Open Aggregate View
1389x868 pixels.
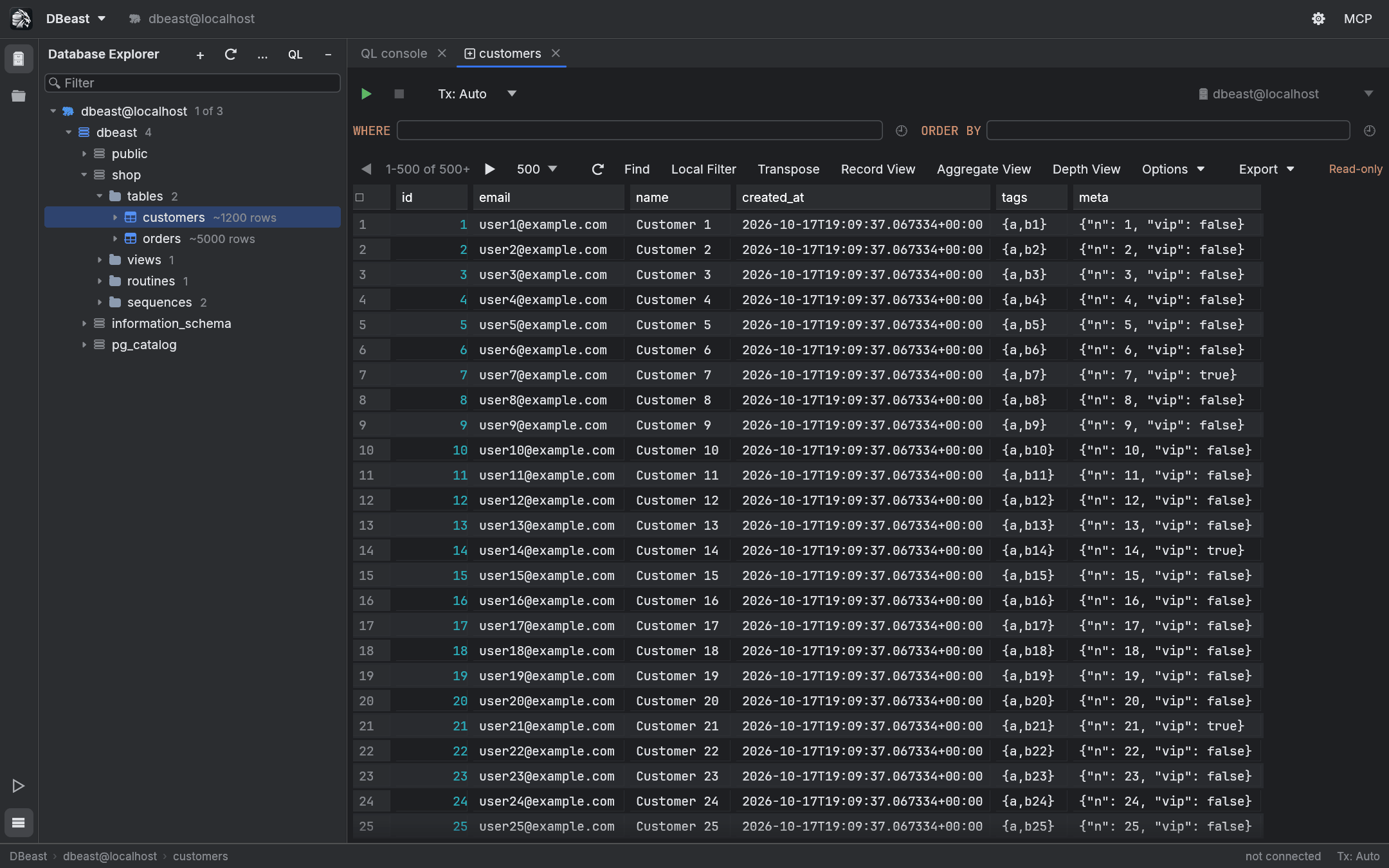(983, 169)
